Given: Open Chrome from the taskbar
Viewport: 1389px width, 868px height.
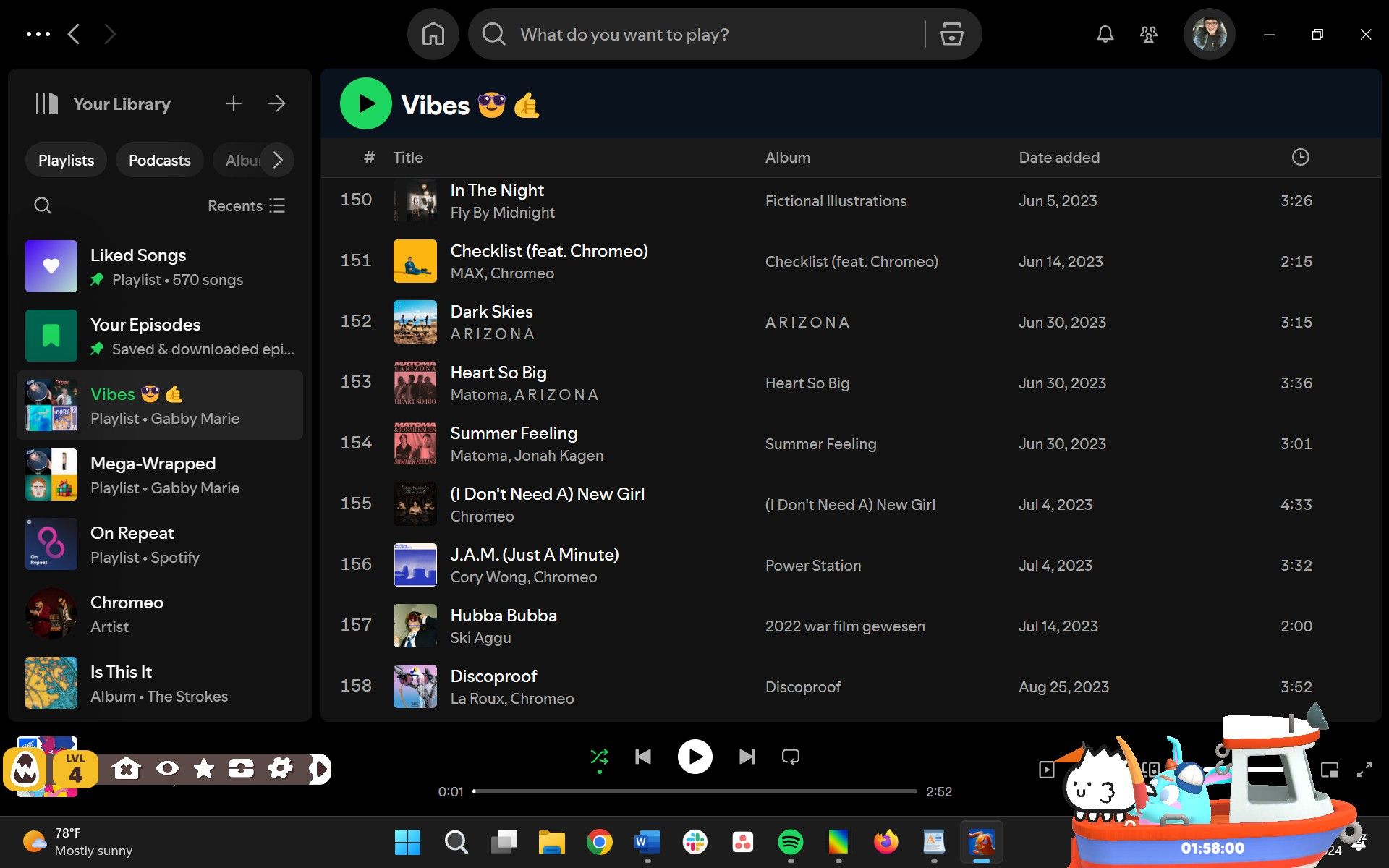Looking at the screenshot, I should [599, 842].
